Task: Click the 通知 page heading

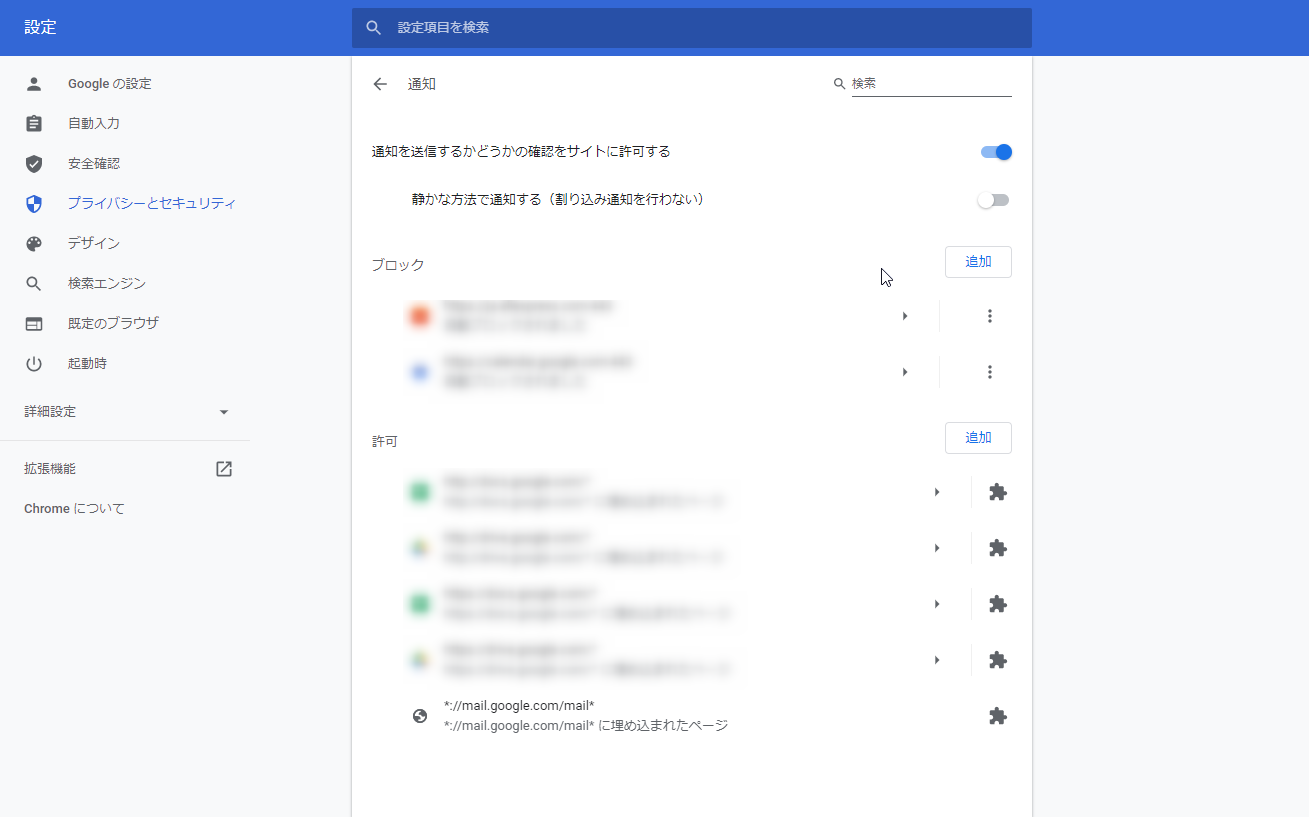Action: [422, 84]
